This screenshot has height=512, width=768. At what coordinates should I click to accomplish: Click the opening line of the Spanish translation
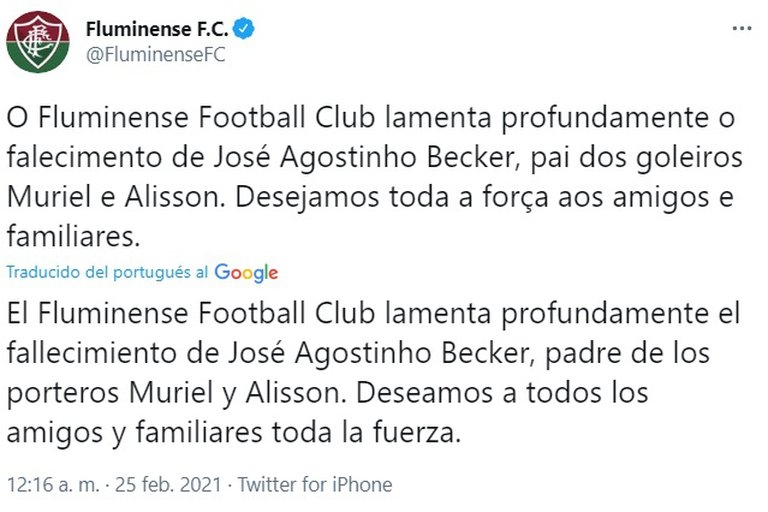[373, 314]
